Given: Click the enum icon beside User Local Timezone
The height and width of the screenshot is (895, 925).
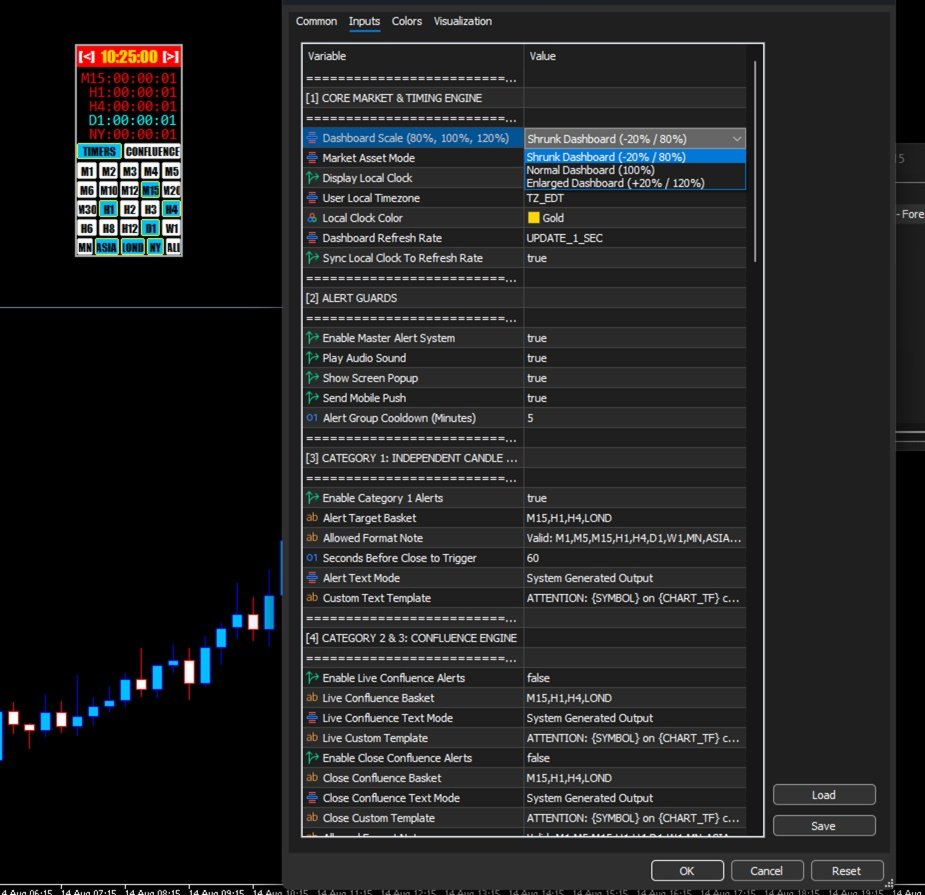Looking at the screenshot, I should 312,198.
